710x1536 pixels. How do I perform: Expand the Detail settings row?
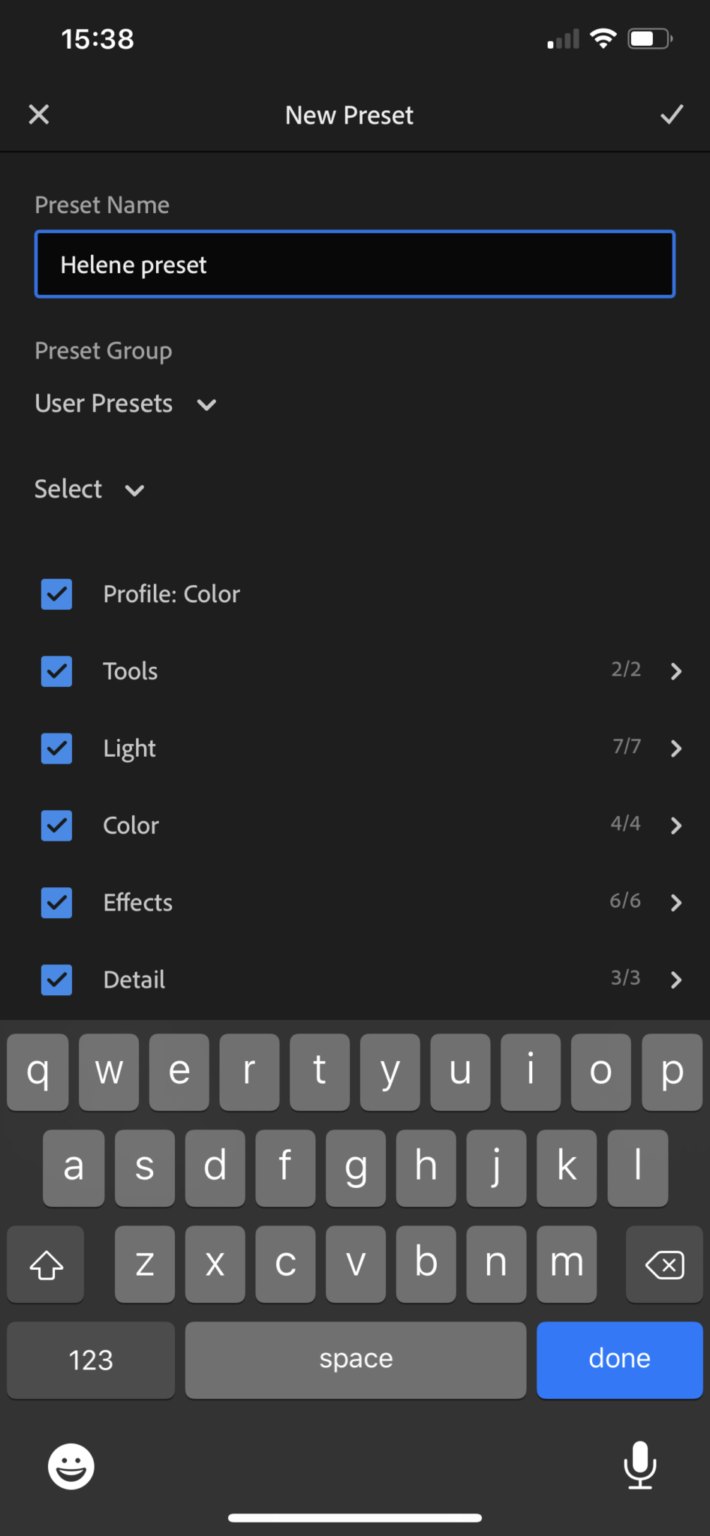[675, 979]
